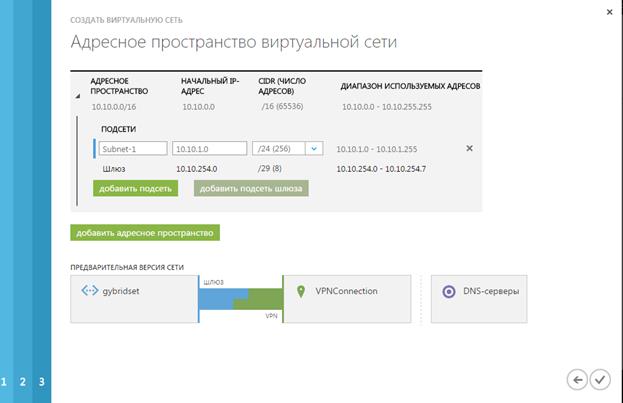
Task: Select the DNS-серверы preview box
Action: click(x=479, y=299)
